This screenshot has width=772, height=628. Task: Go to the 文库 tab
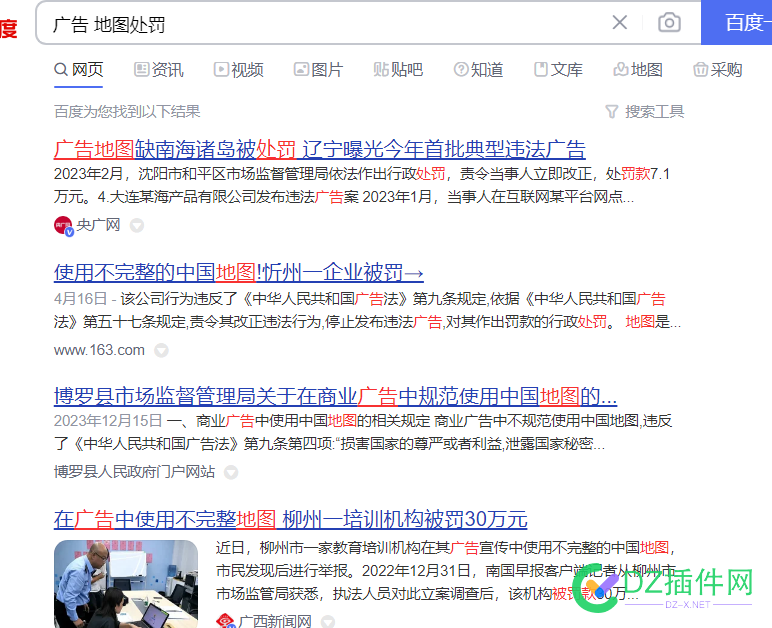click(x=558, y=69)
